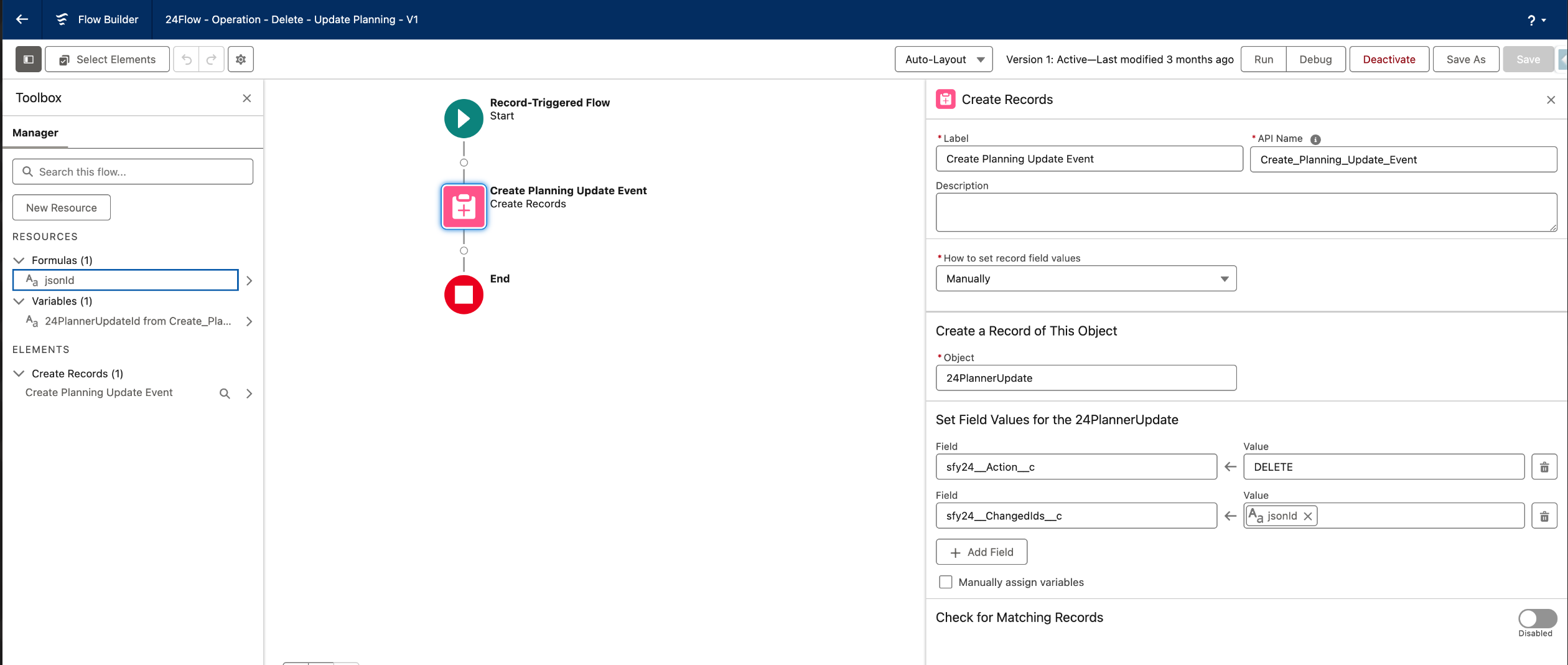Click the red End element icon

click(x=464, y=295)
